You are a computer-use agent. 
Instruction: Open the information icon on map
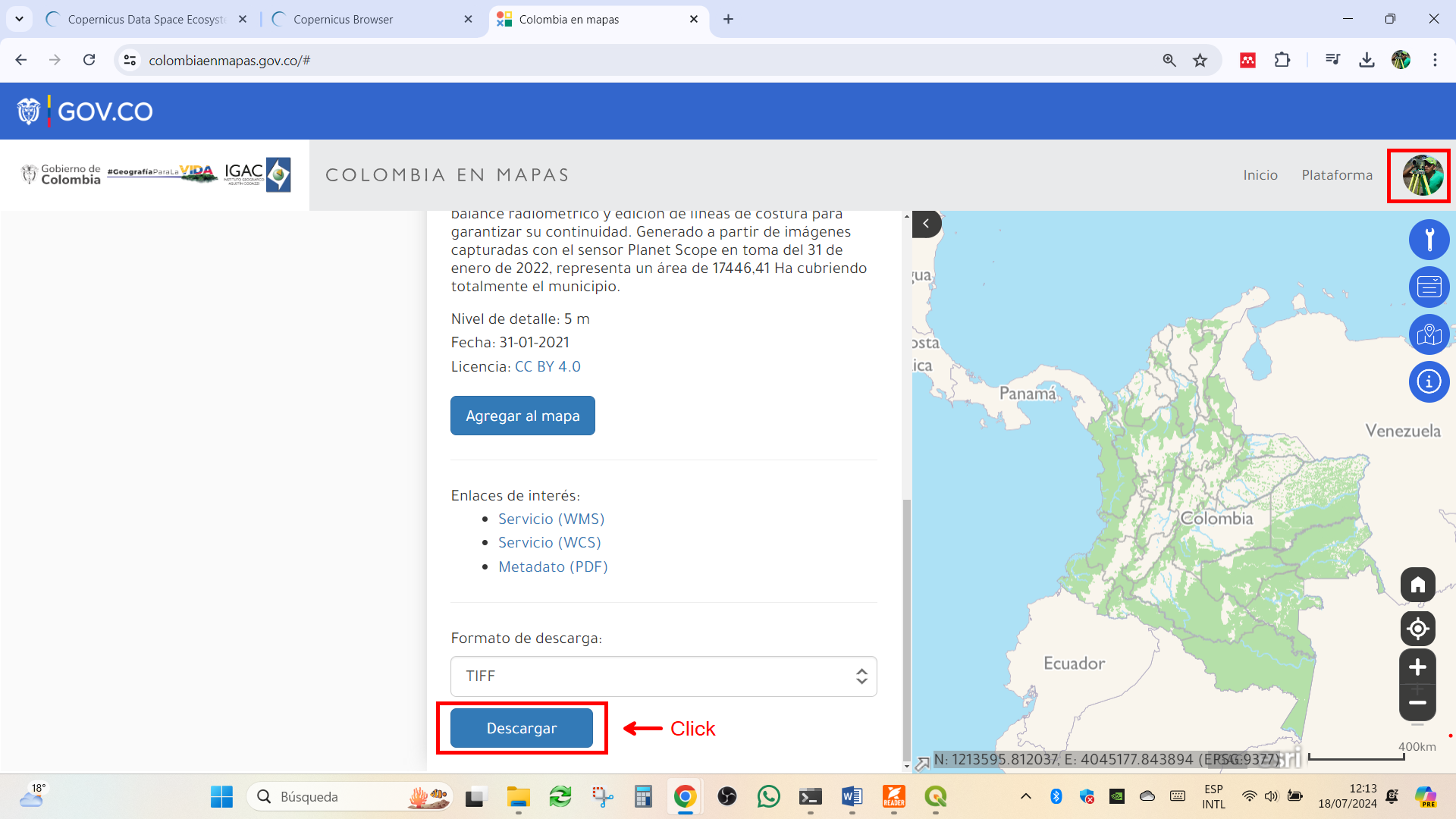1429,381
